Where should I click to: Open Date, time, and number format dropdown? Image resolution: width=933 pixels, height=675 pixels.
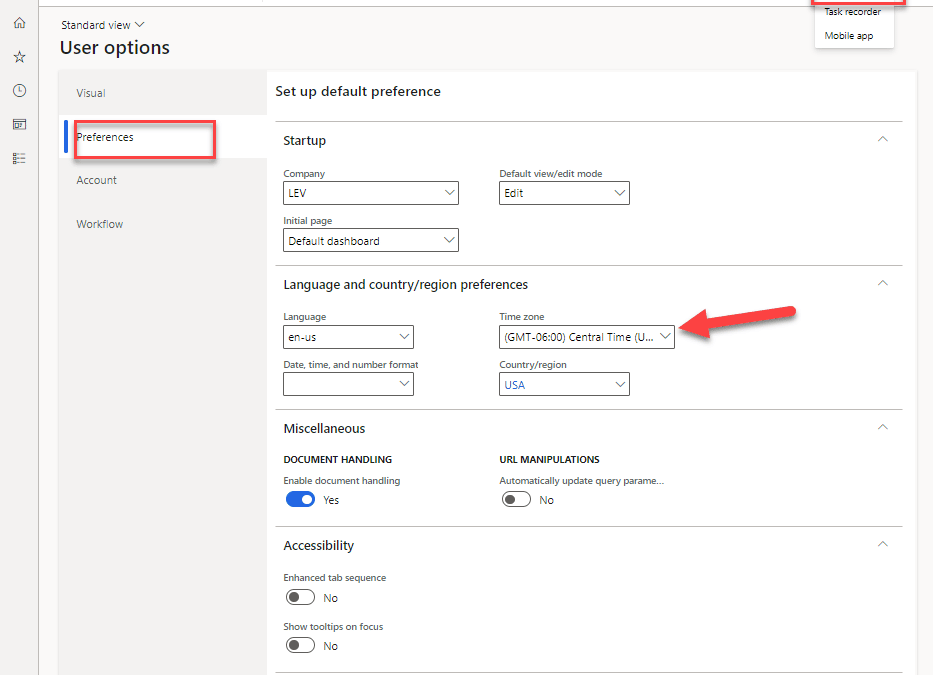348,384
